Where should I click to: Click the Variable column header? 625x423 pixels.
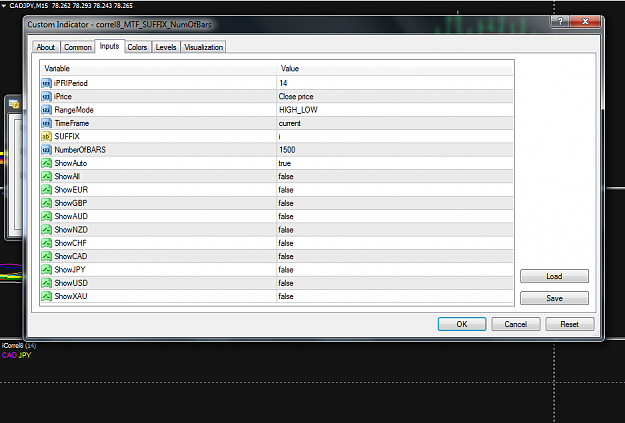tap(158, 69)
